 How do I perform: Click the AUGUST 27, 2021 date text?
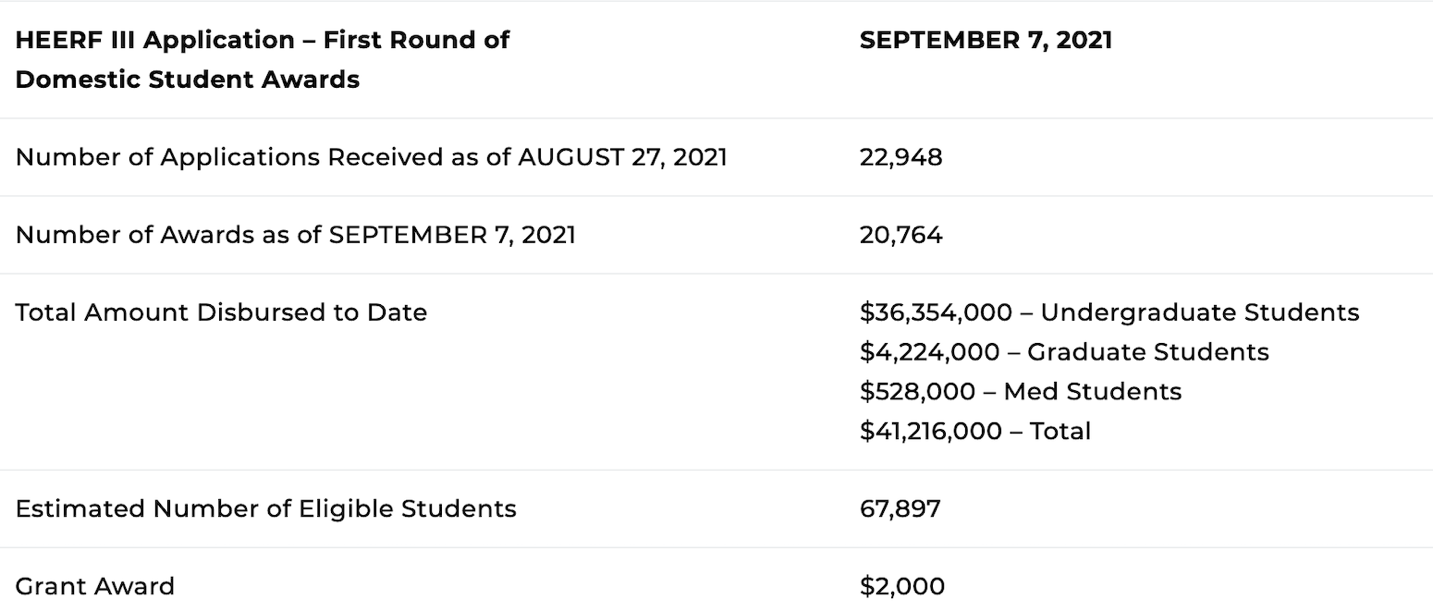[622, 157]
